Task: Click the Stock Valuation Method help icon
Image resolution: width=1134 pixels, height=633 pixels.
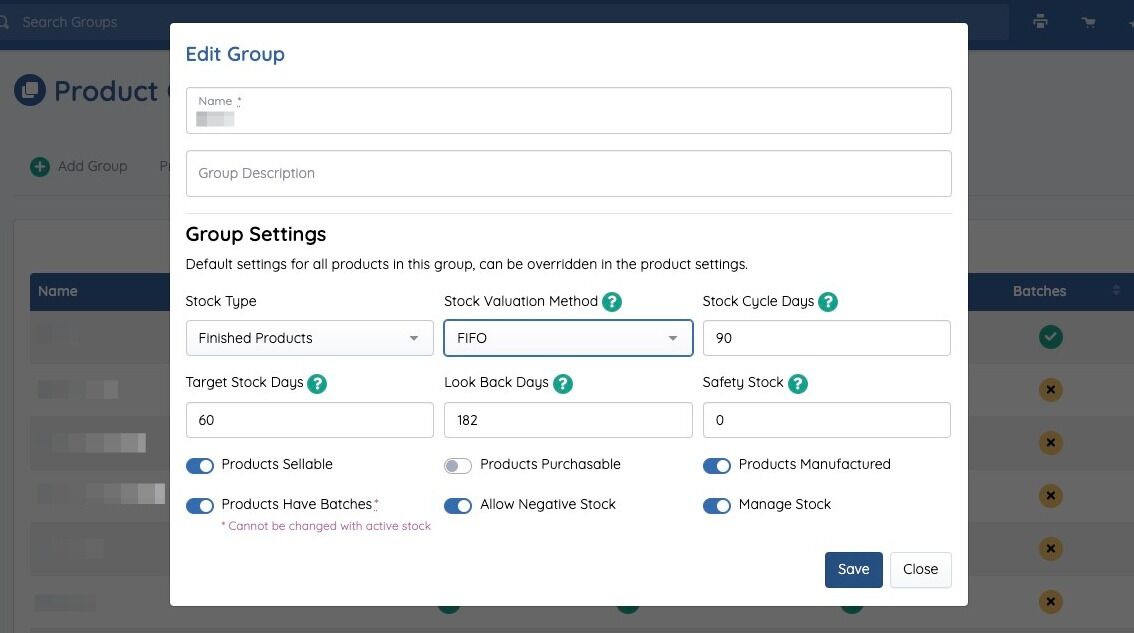Action: (612, 302)
